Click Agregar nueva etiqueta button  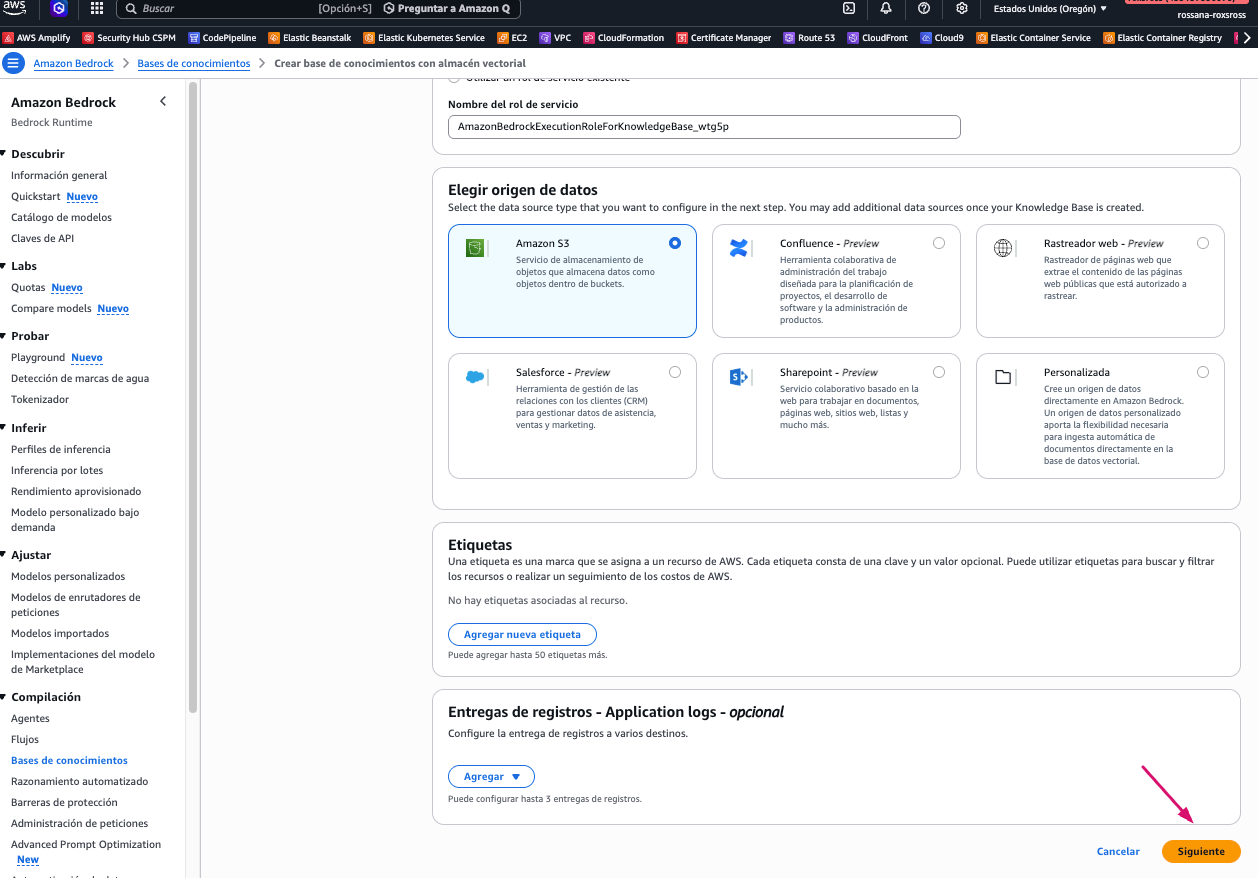pos(522,634)
